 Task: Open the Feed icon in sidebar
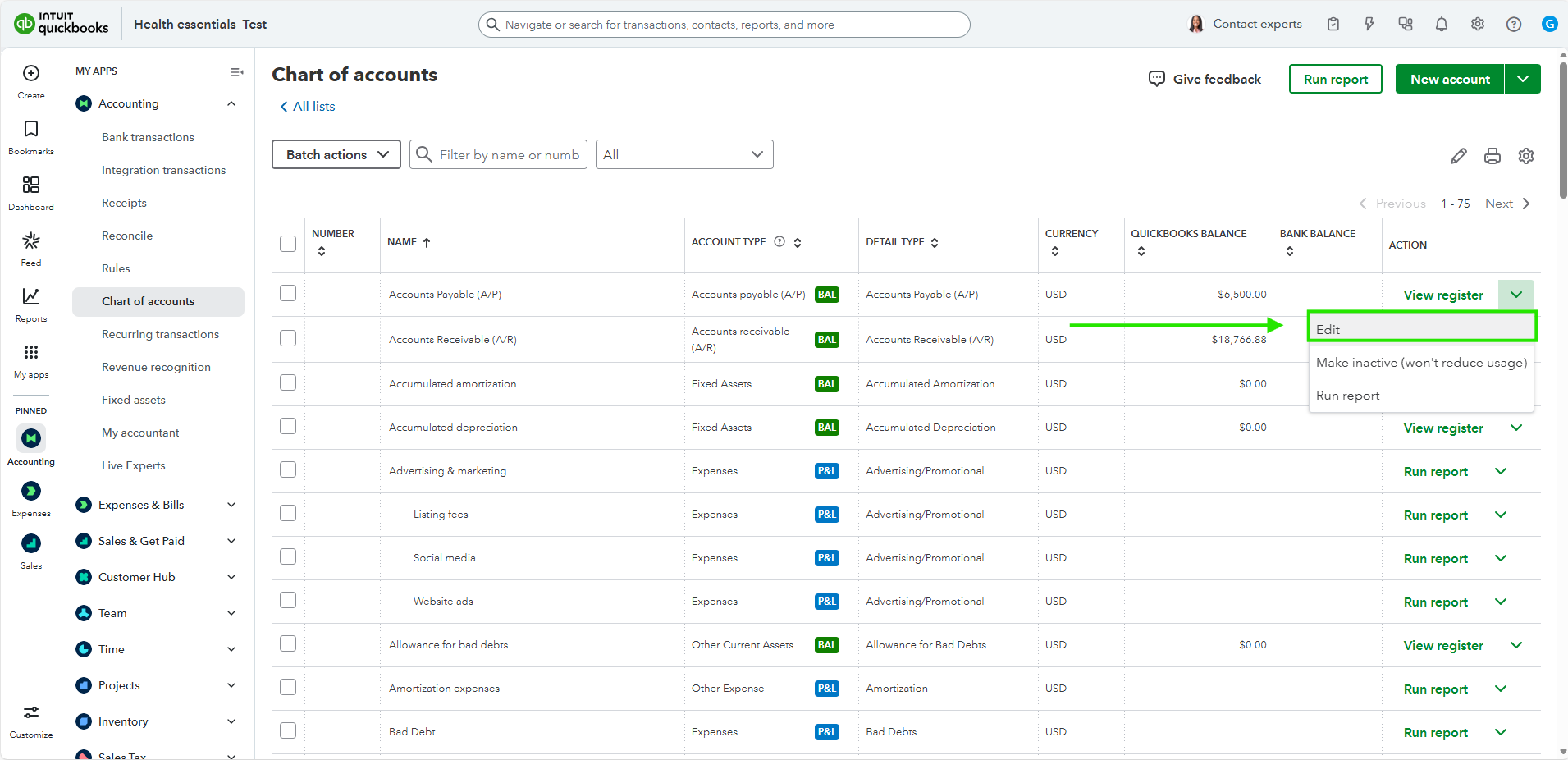[31, 248]
